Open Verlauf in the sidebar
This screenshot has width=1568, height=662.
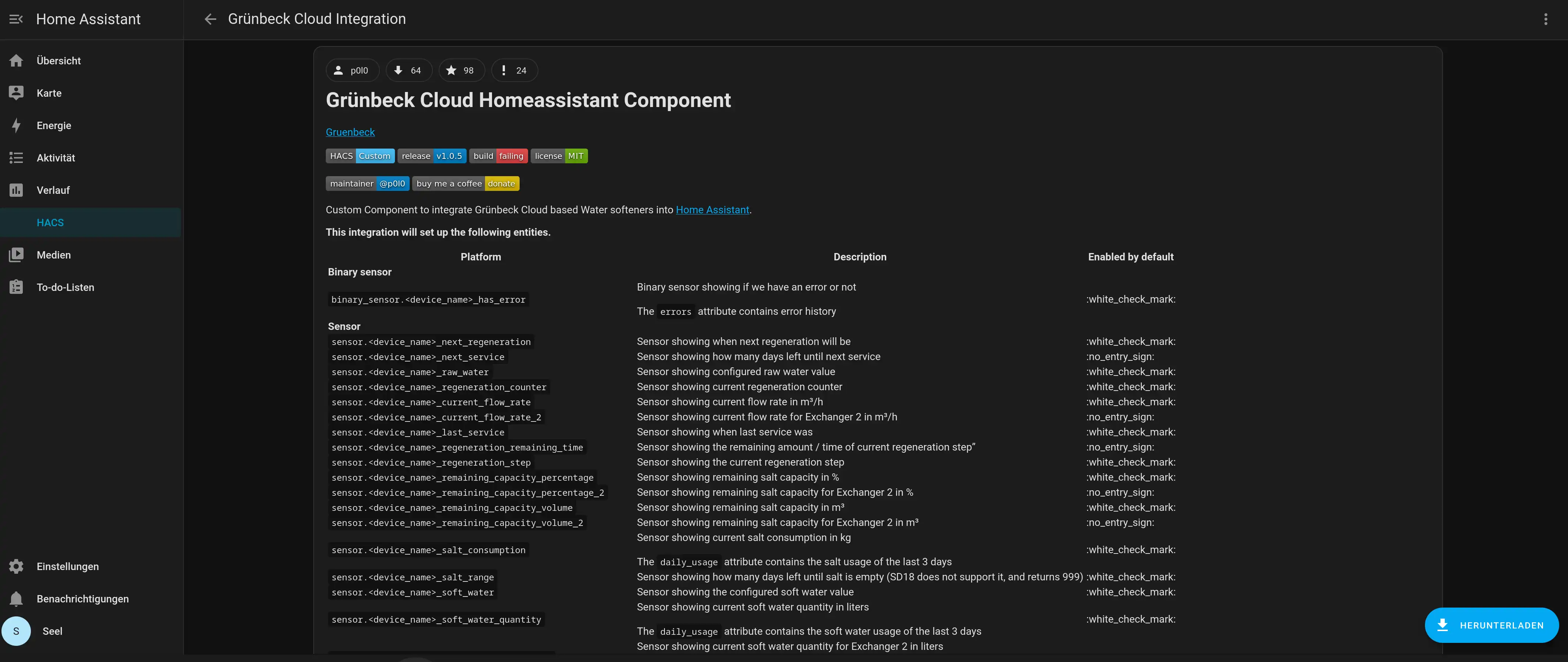pyautogui.click(x=91, y=190)
